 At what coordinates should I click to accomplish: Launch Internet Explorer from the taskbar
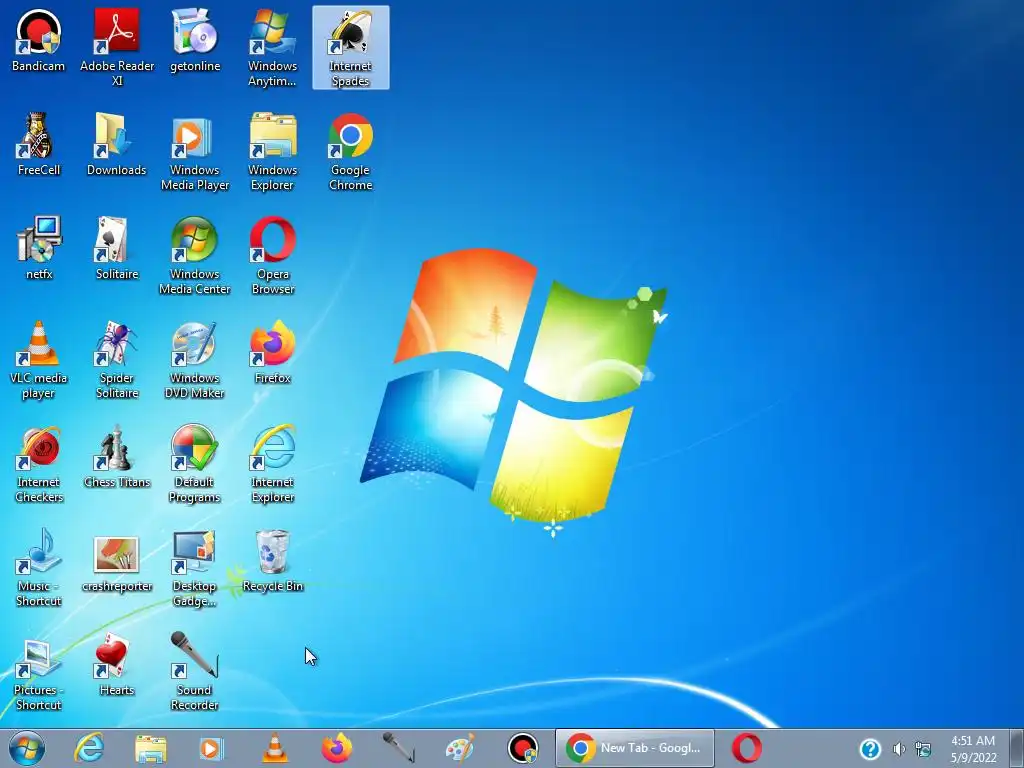89,748
